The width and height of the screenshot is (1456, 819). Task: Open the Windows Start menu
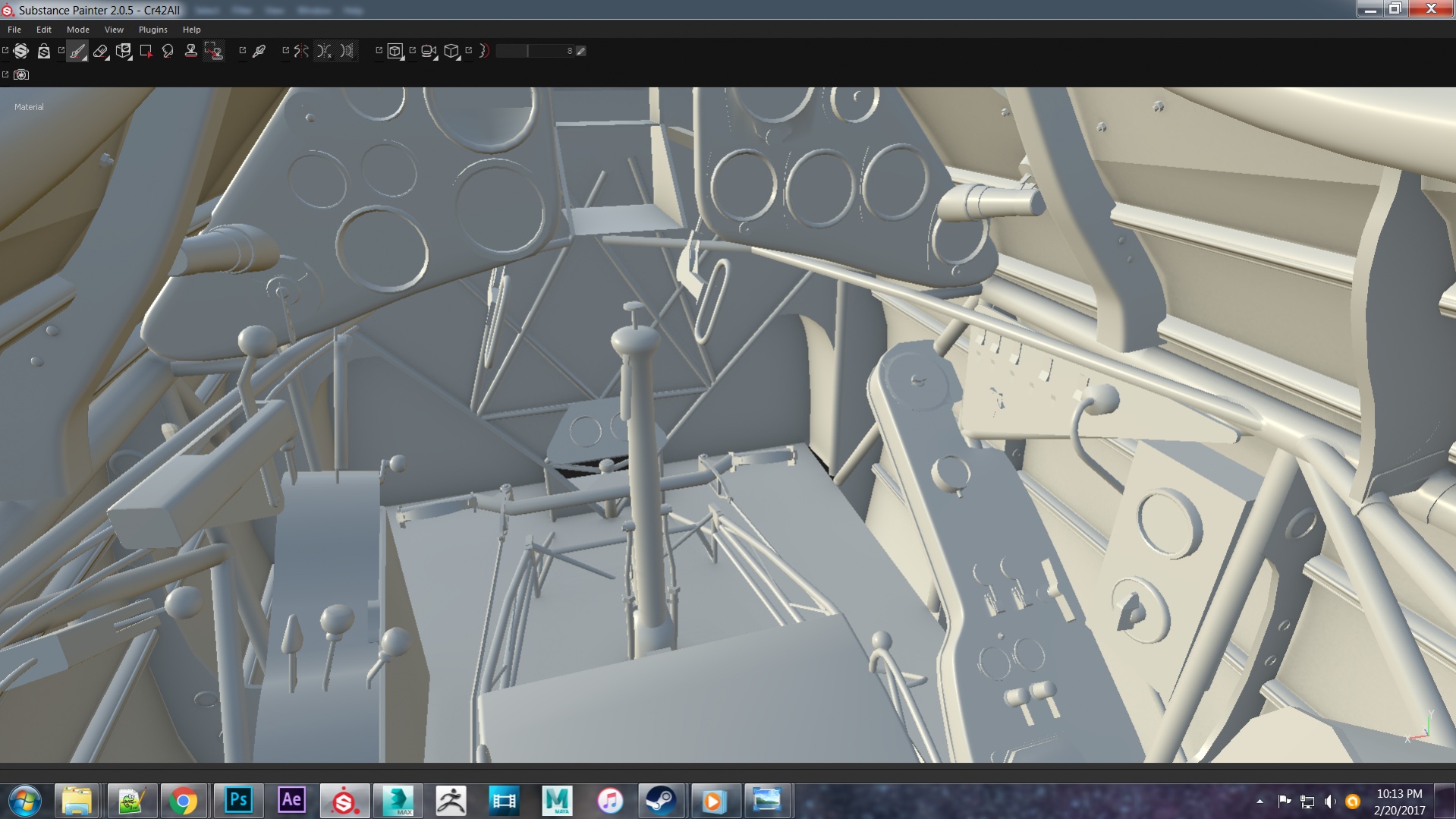tap(25, 801)
